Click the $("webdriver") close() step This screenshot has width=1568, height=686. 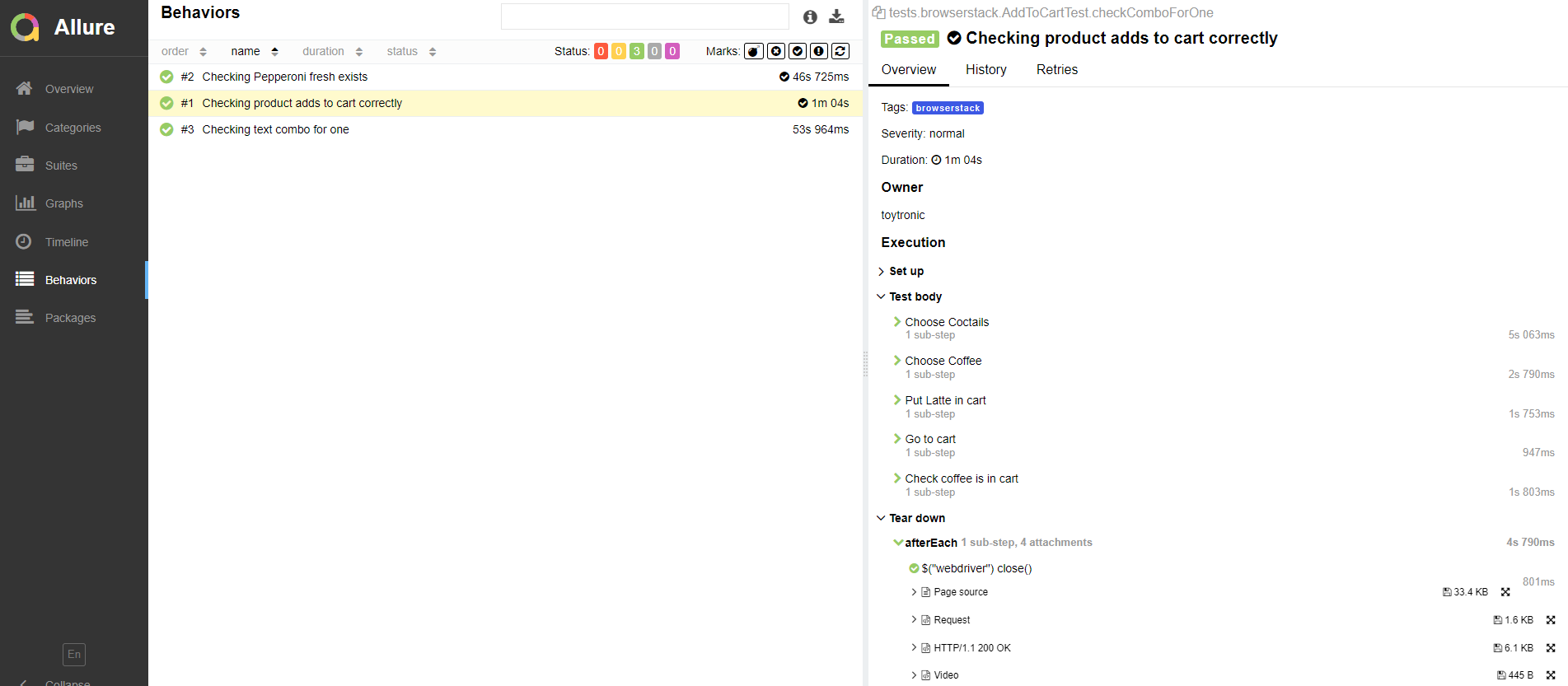pyautogui.click(x=976, y=568)
